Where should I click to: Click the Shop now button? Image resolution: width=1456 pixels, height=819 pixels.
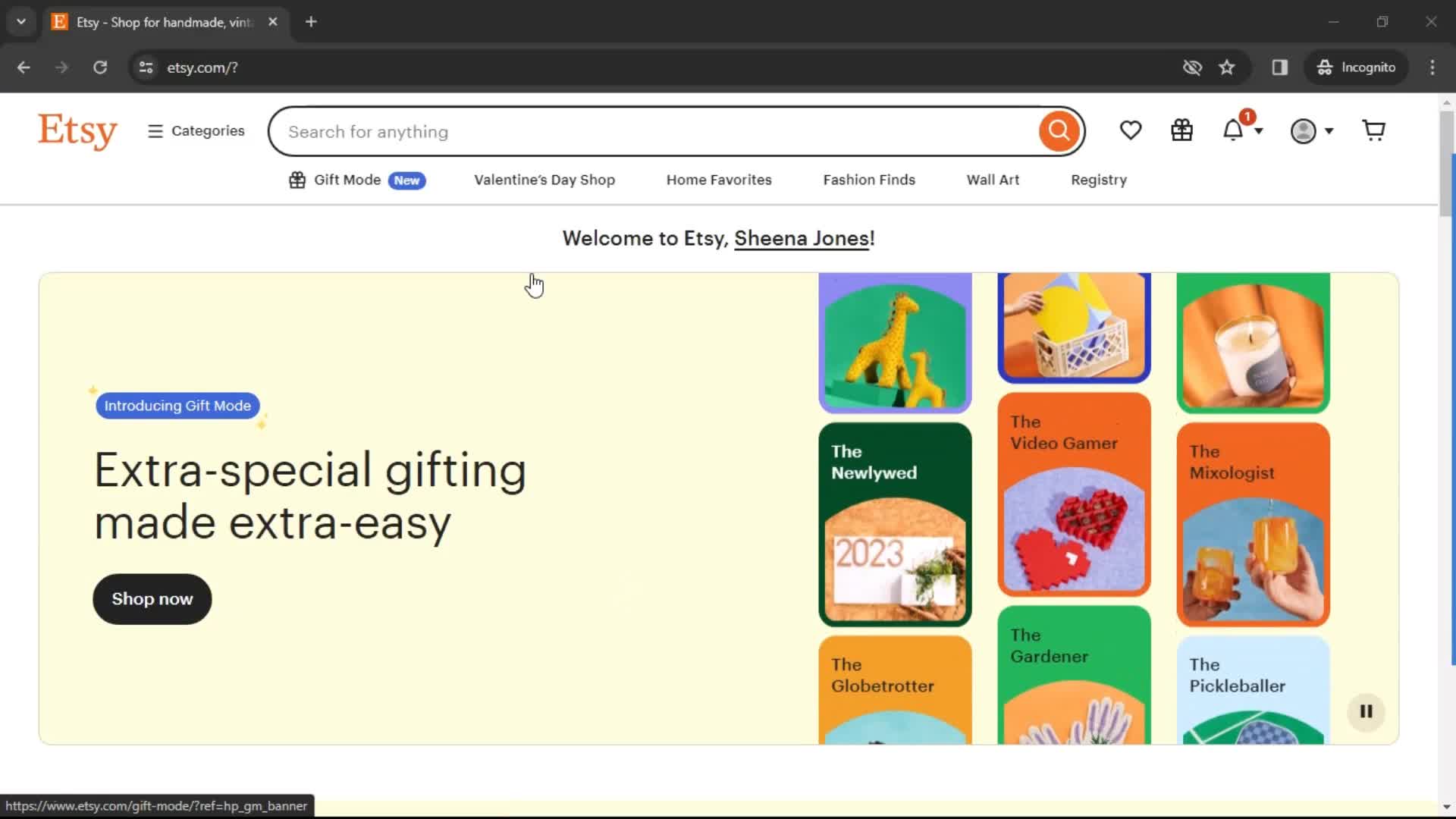152,598
